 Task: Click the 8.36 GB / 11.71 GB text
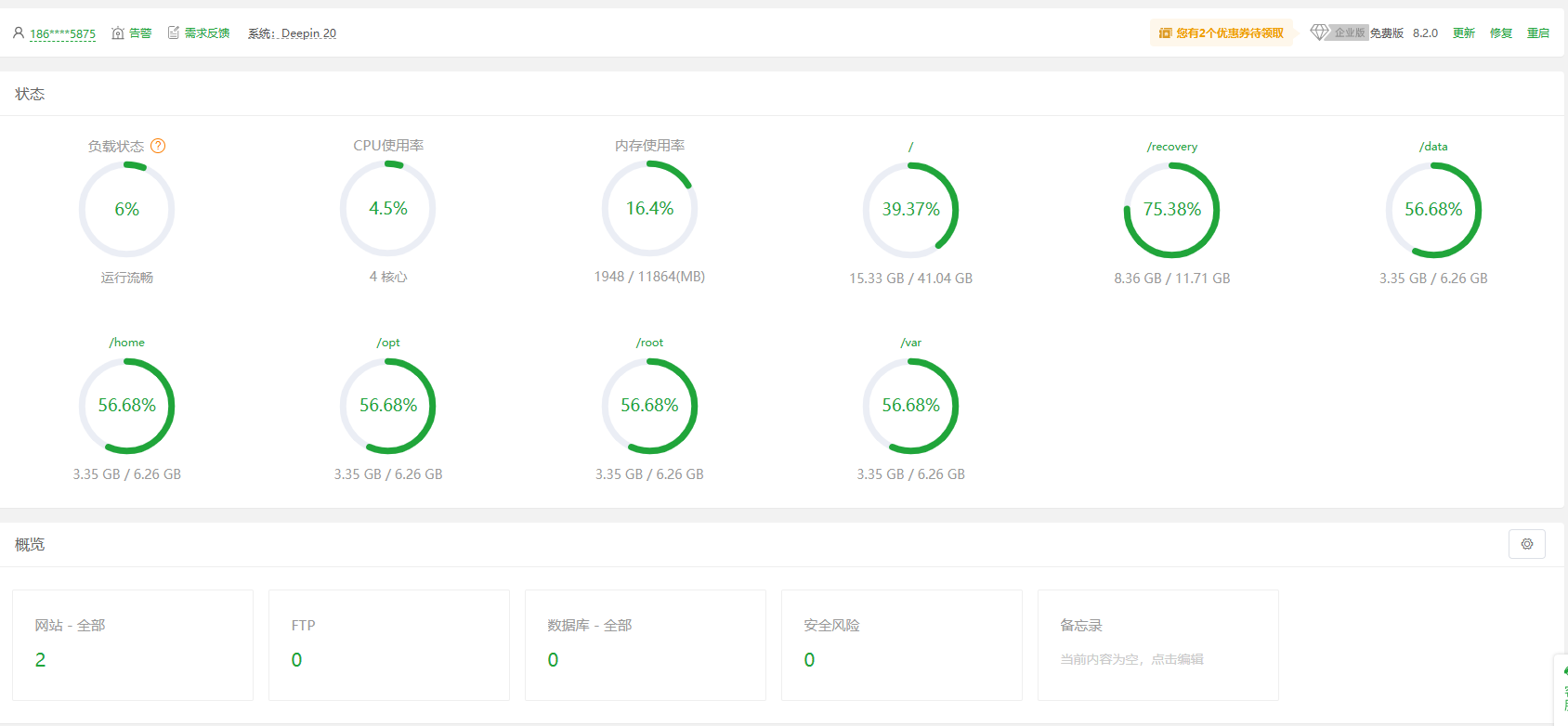click(1172, 279)
